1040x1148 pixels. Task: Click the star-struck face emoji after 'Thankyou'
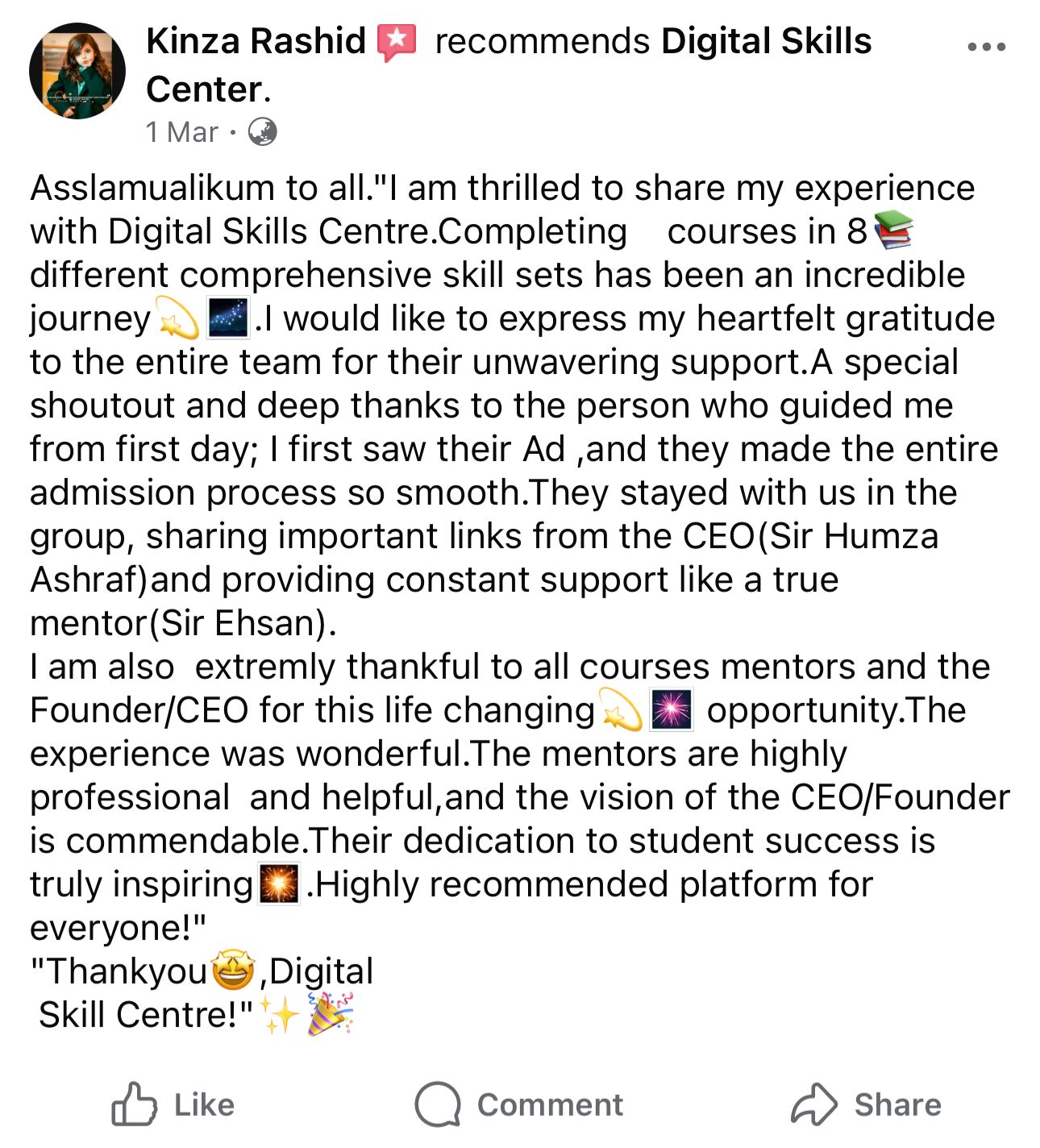(x=233, y=971)
